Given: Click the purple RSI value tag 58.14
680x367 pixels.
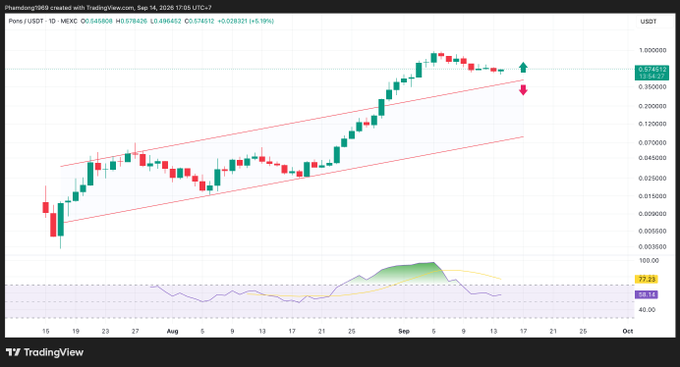Looking at the screenshot, I should [x=646, y=295].
